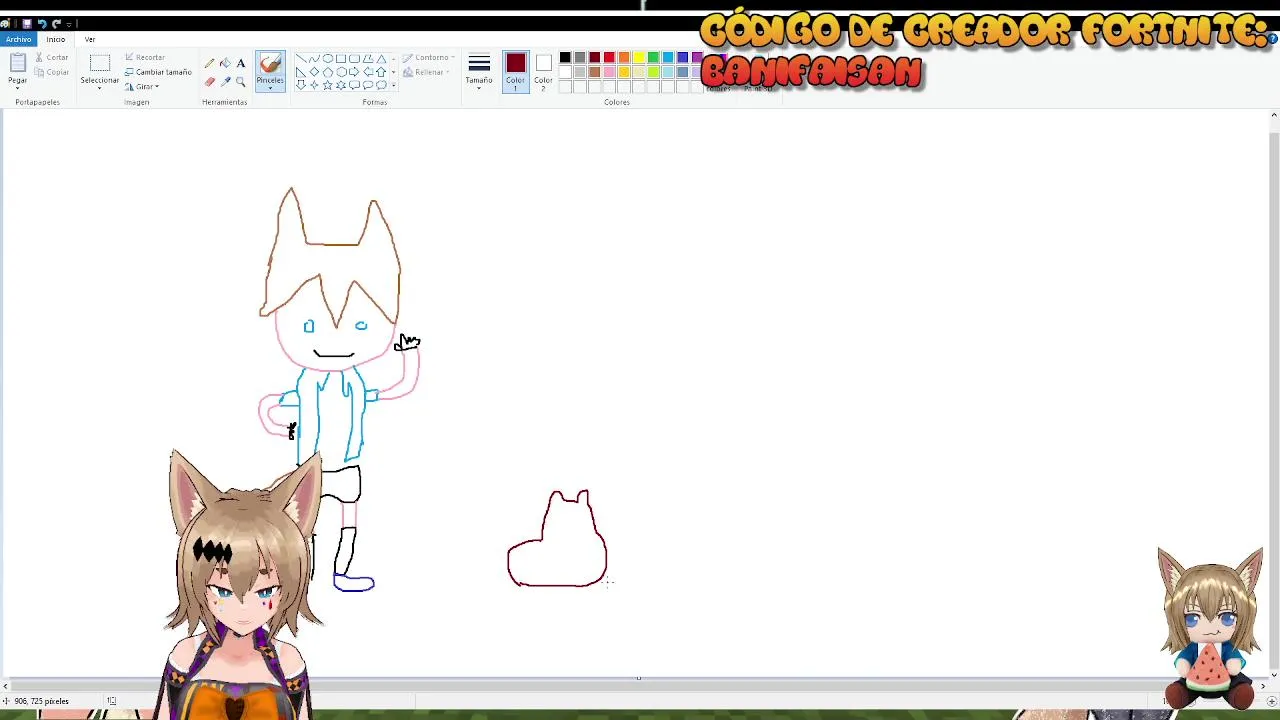Screen dimensions: 1280x720
Task: Choose the four-point star shape
Action: tap(314, 85)
